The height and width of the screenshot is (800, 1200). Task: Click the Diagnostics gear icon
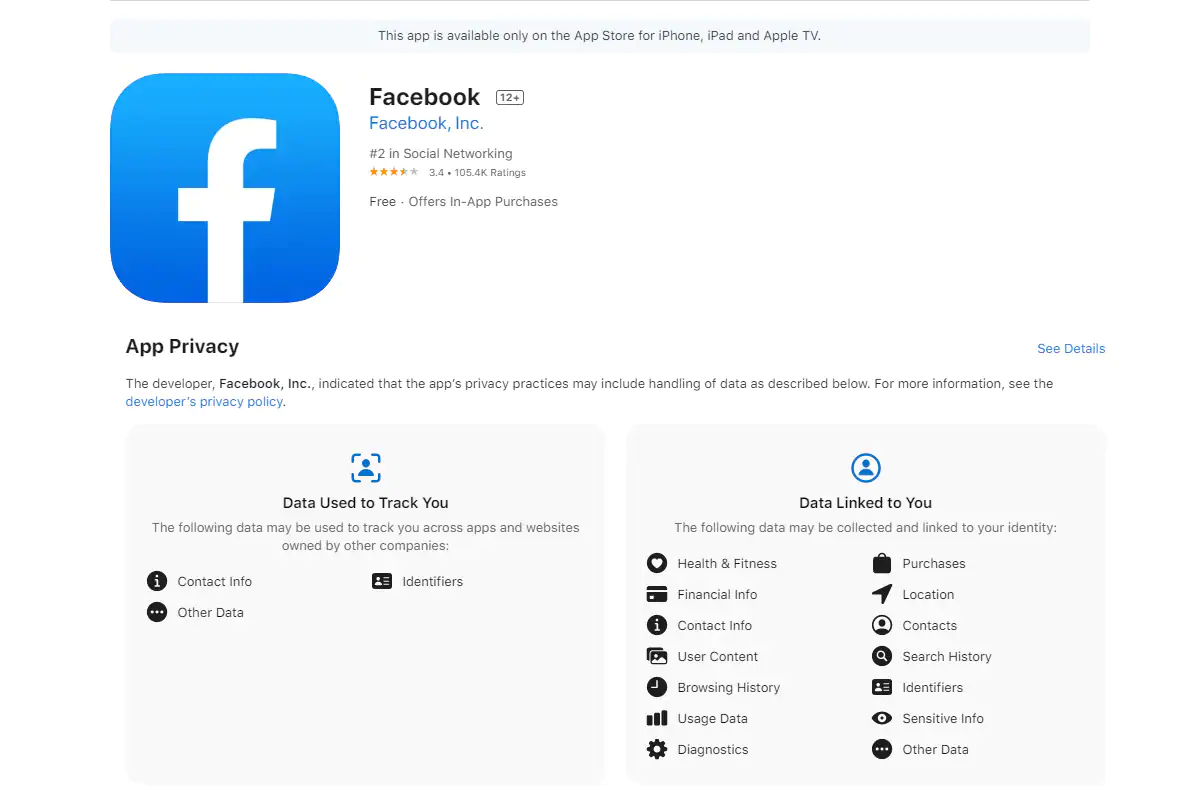657,749
